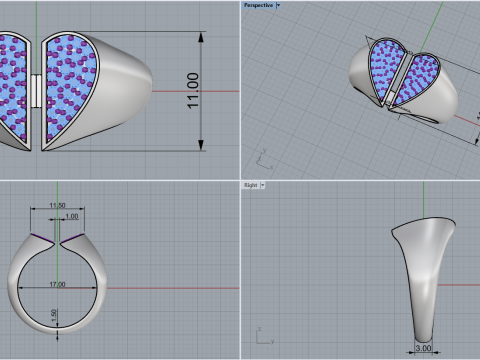Screen dimensions: 480x360
Task: Select the 11.00 dimension text
Action: point(193,91)
